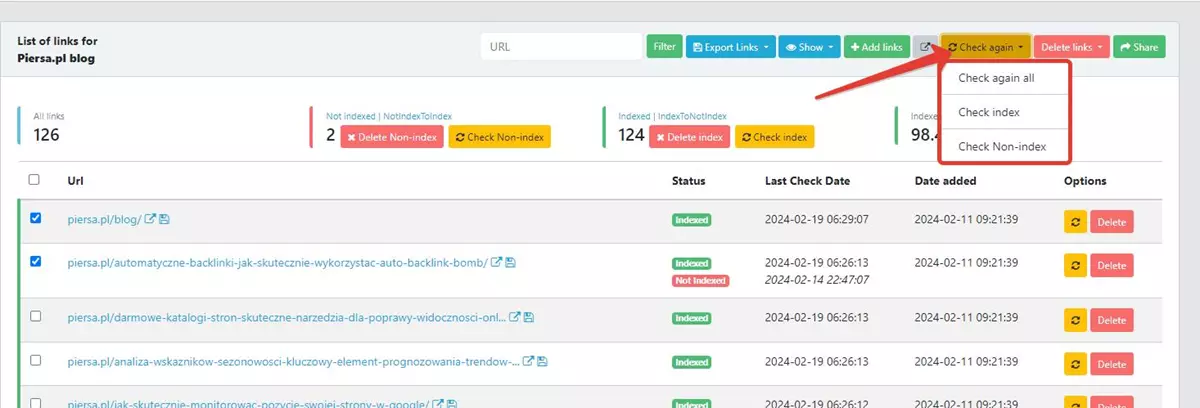Screen dimensions: 1200x408
Task: Delete the piersa.pl/blog/ row
Action: point(1112,222)
